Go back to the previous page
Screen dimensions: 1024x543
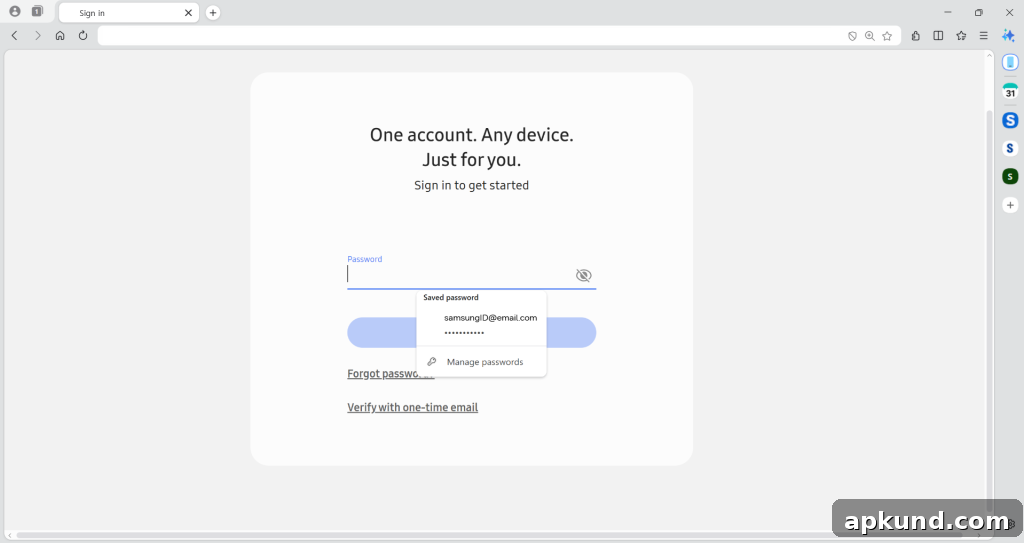(x=14, y=35)
